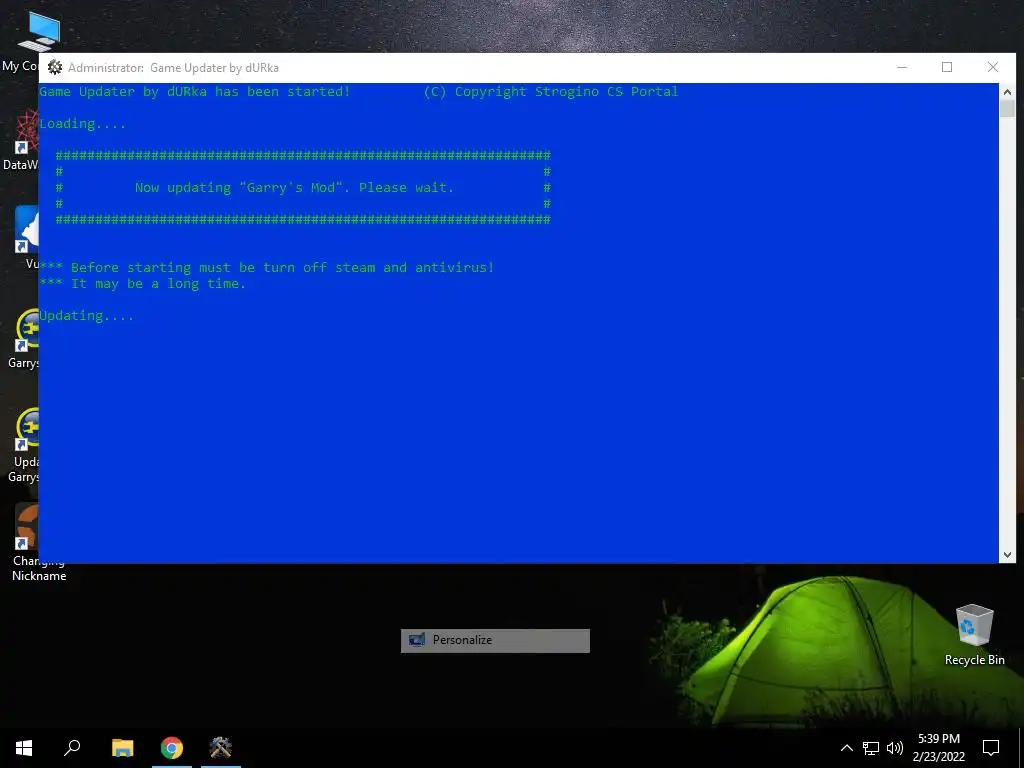This screenshot has height=768, width=1024.
Task: Click the window title 'Administrator: Game Updater by dURka'
Action: 173,68
